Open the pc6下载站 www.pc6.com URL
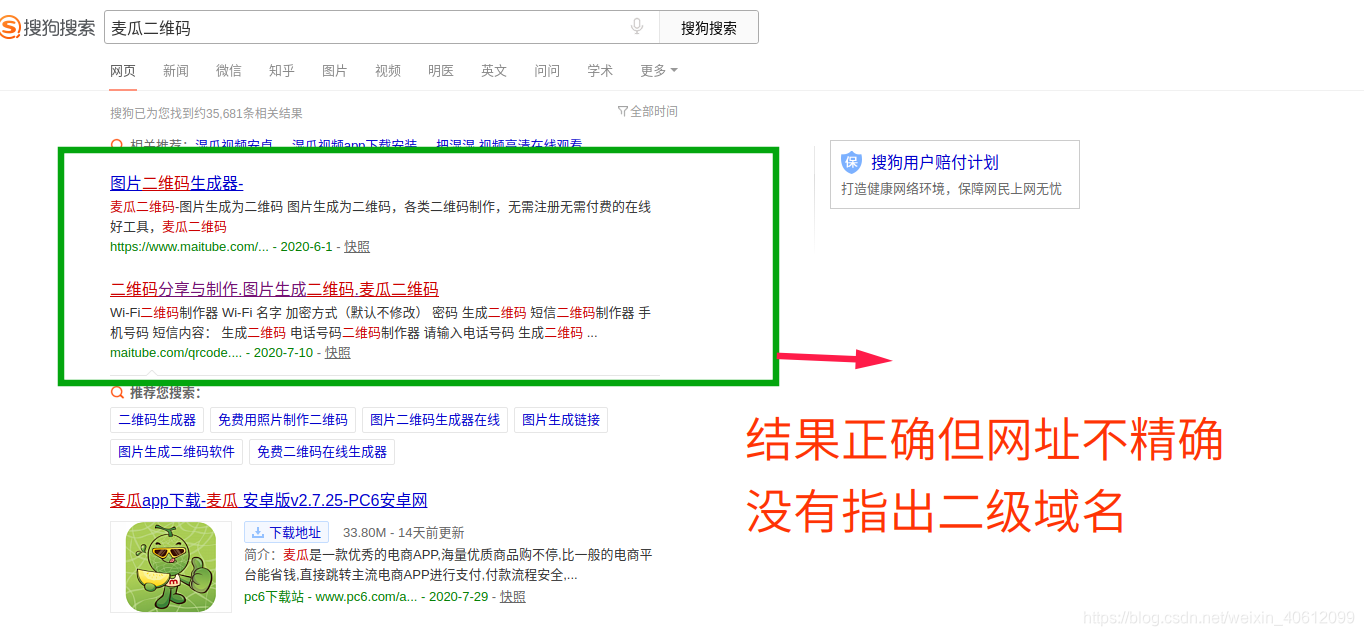The image size is (1364, 636). (331, 596)
